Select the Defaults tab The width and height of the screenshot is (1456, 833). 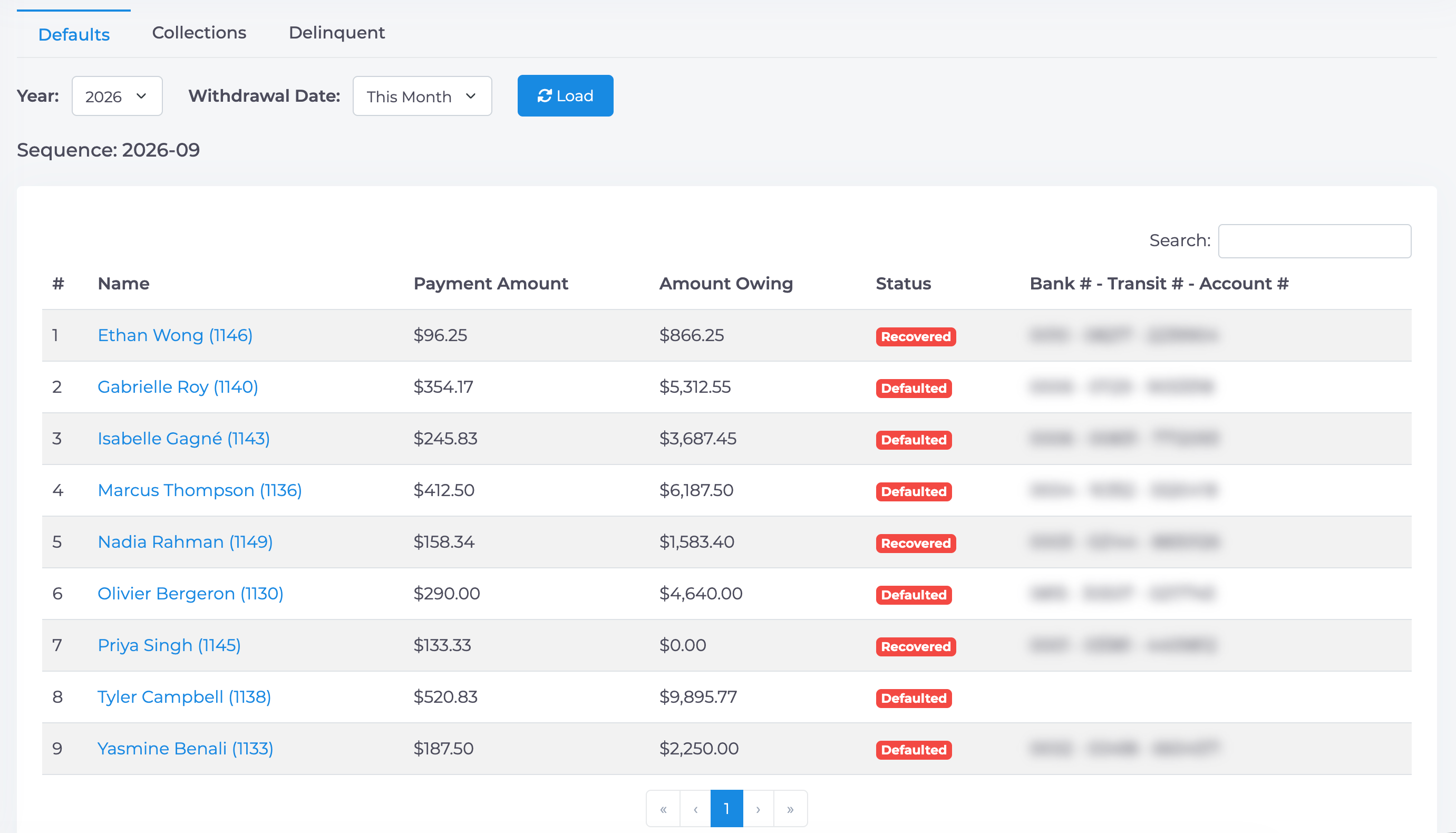coord(74,34)
